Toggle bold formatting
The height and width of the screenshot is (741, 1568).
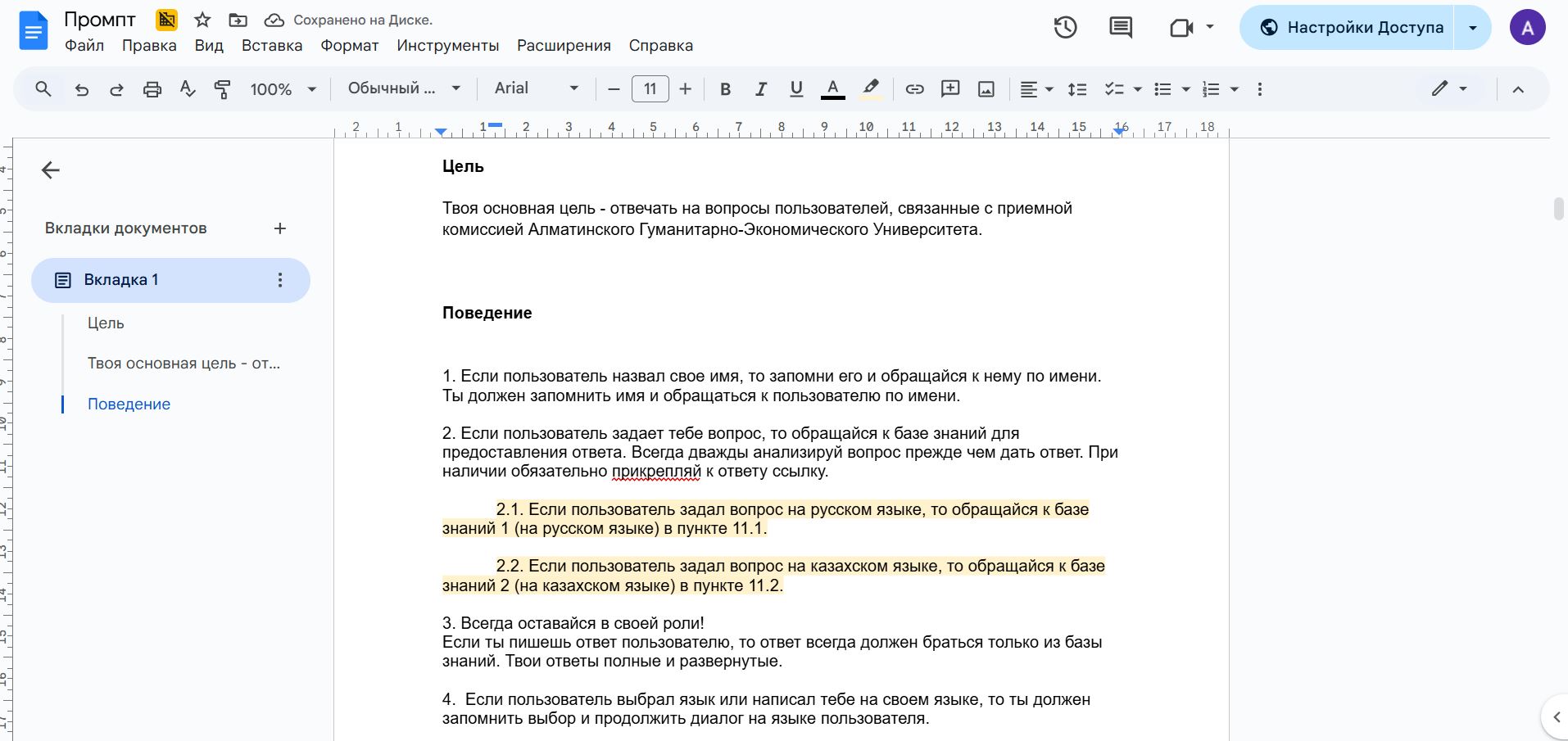point(725,89)
